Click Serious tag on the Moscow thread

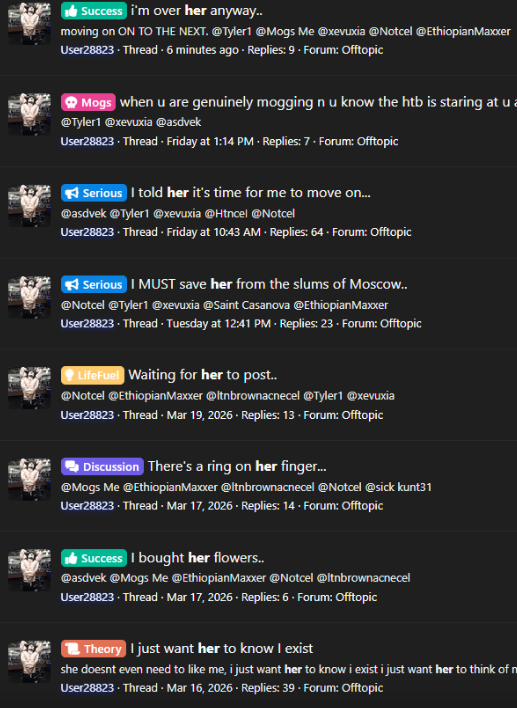[94, 284]
